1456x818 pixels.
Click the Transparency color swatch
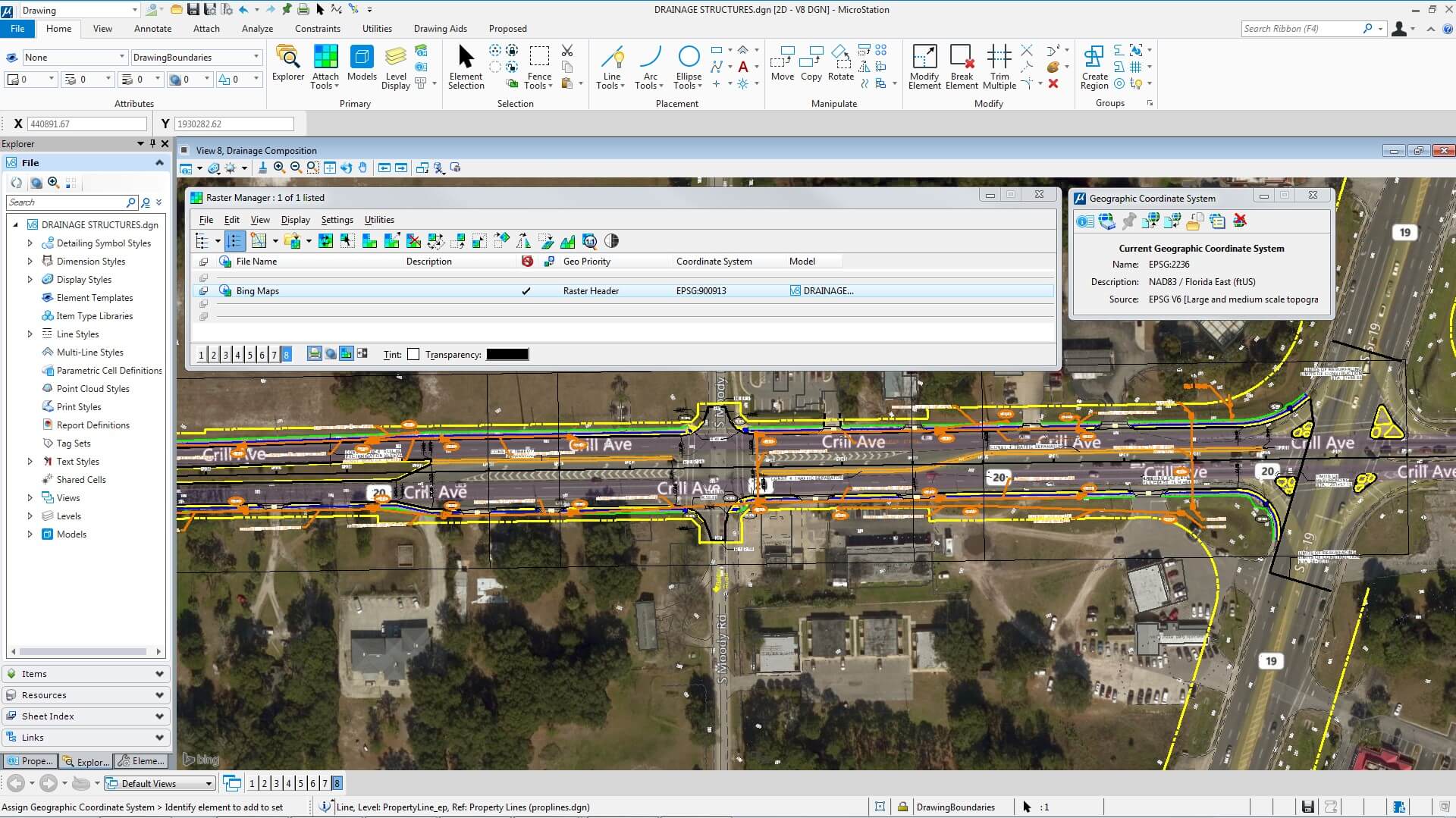click(x=507, y=354)
